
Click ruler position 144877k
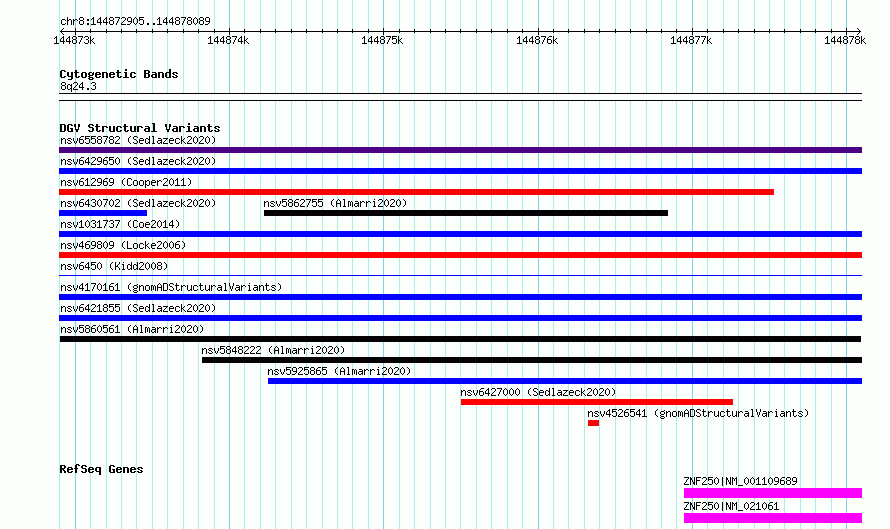[x=691, y=40]
